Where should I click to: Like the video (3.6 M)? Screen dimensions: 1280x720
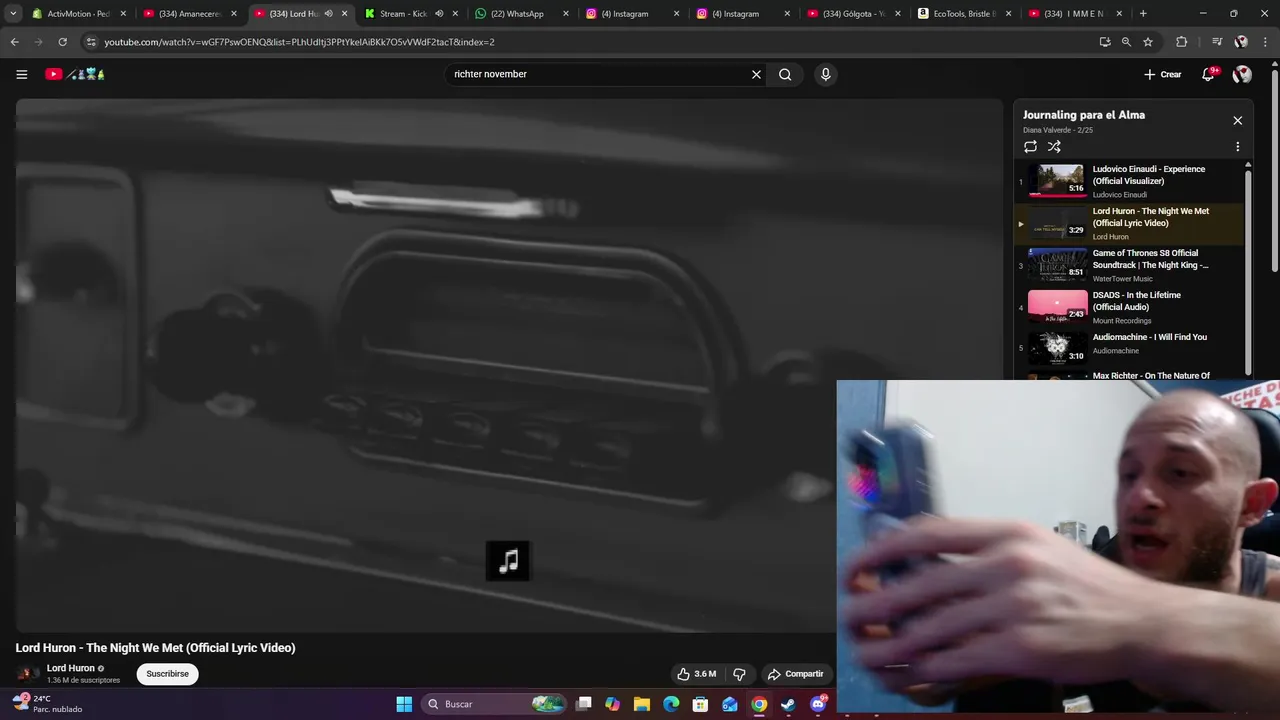[x=696, y=674]
